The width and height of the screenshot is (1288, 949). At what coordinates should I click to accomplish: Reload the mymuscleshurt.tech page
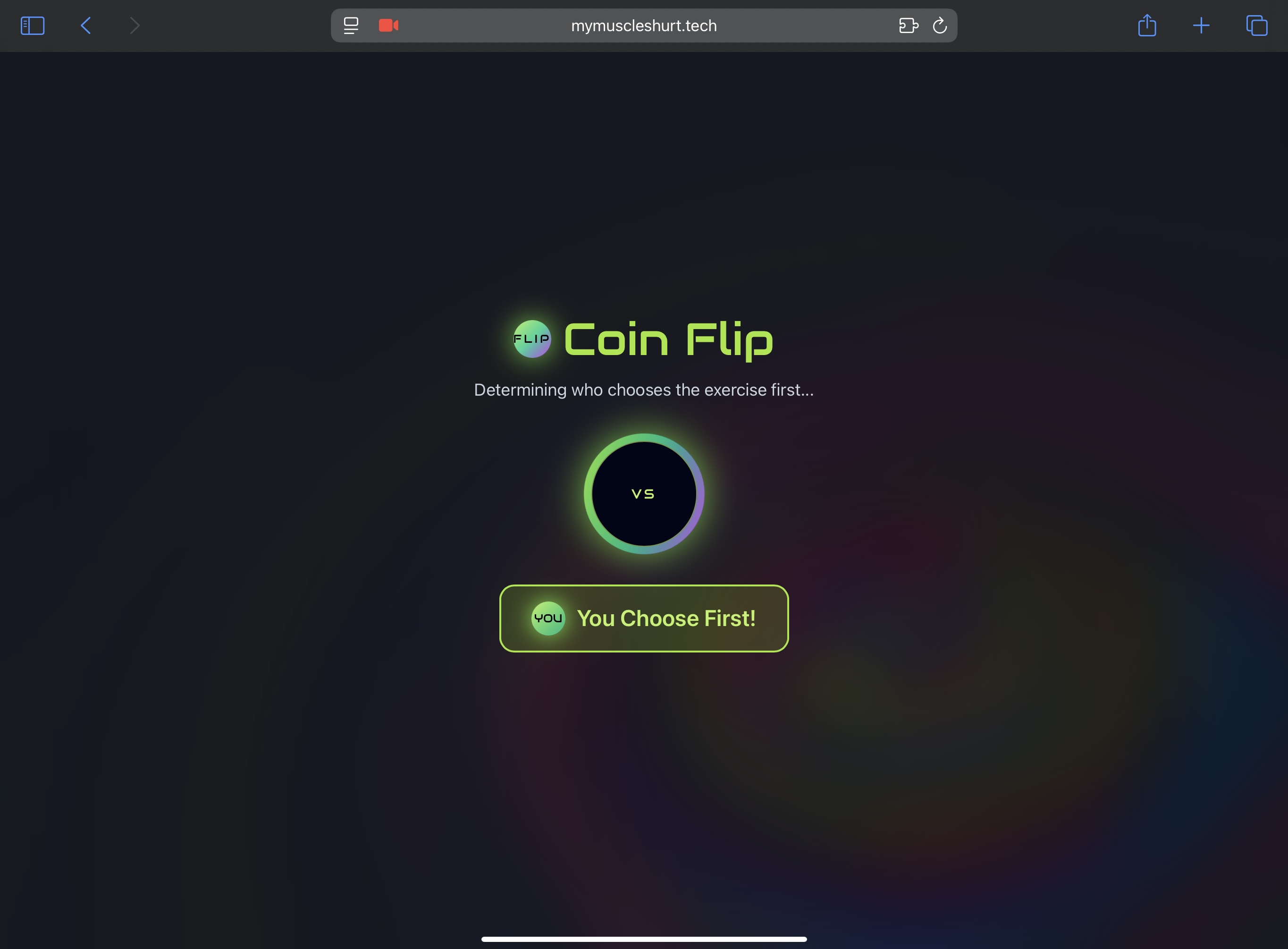(x=939, y=25)
